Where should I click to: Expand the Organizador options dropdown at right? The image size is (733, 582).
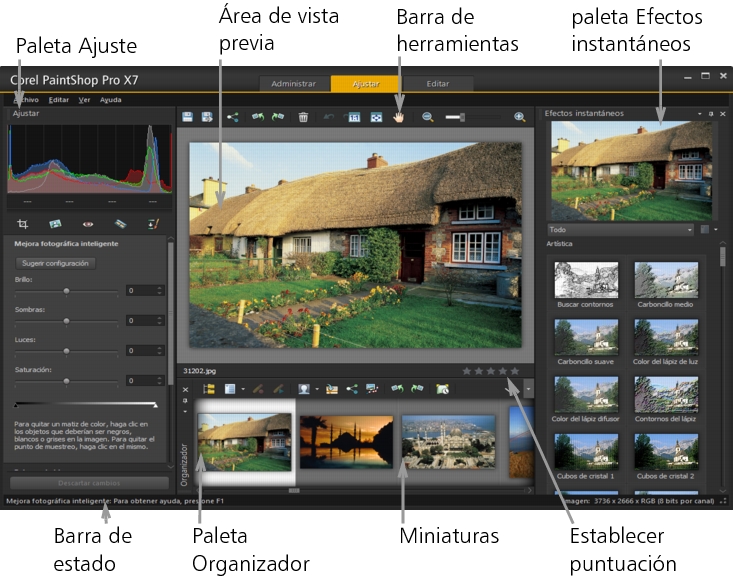click(528, 387)
